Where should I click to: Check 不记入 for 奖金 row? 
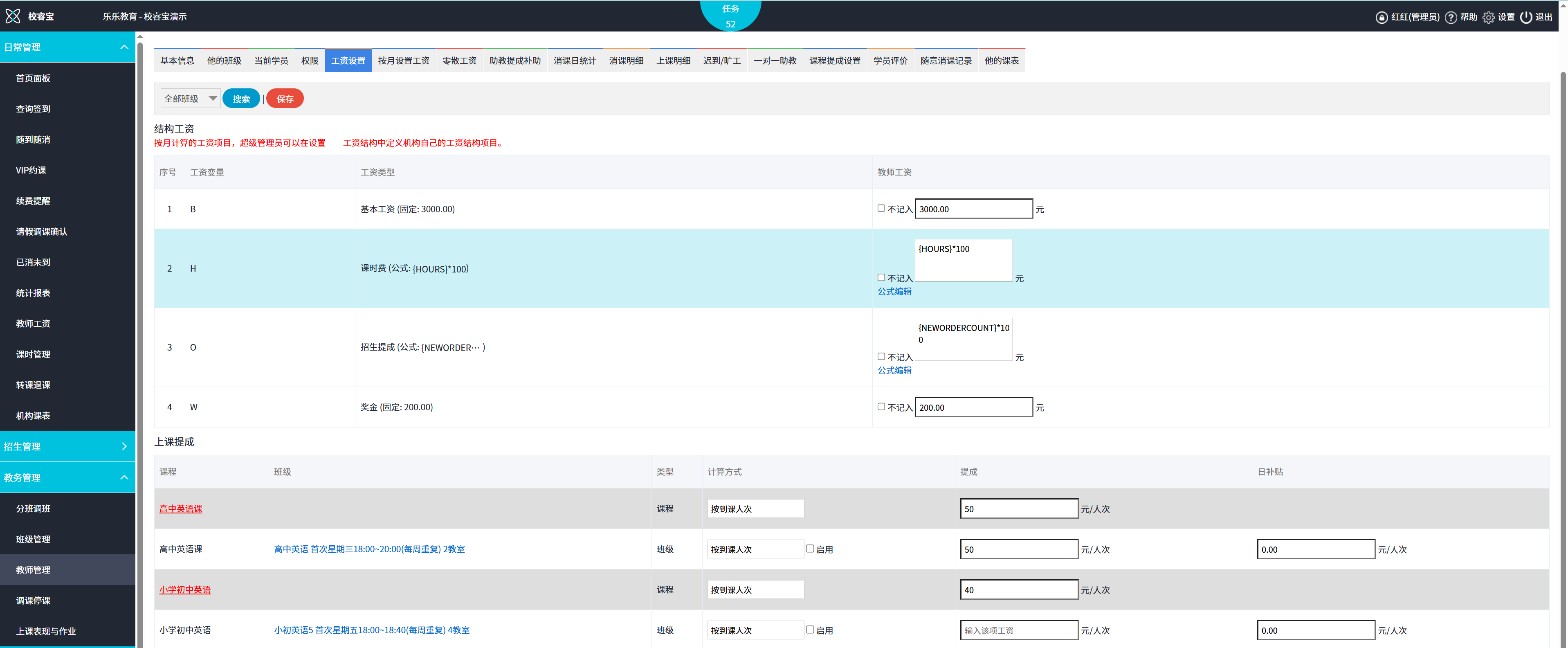tap(881, 407)
